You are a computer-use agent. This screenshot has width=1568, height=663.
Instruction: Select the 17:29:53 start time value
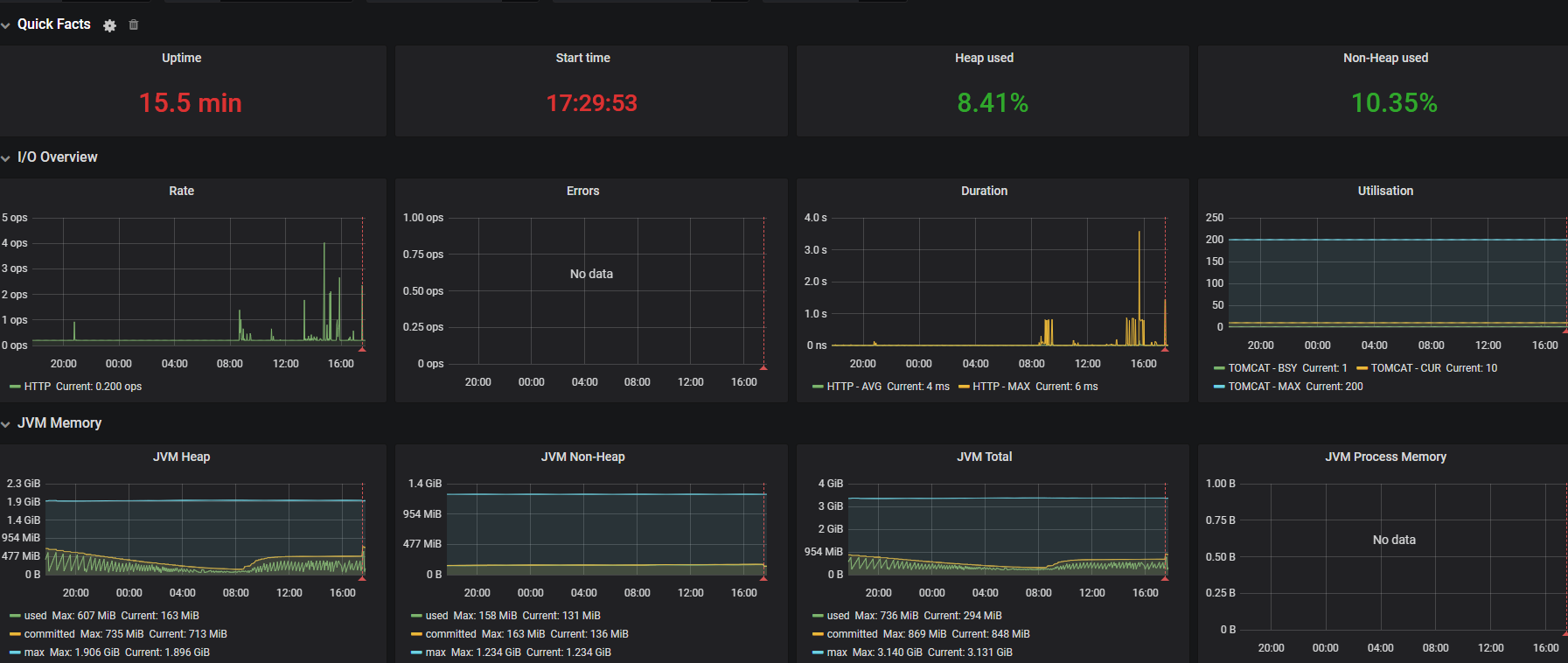(x=592, y=103)
